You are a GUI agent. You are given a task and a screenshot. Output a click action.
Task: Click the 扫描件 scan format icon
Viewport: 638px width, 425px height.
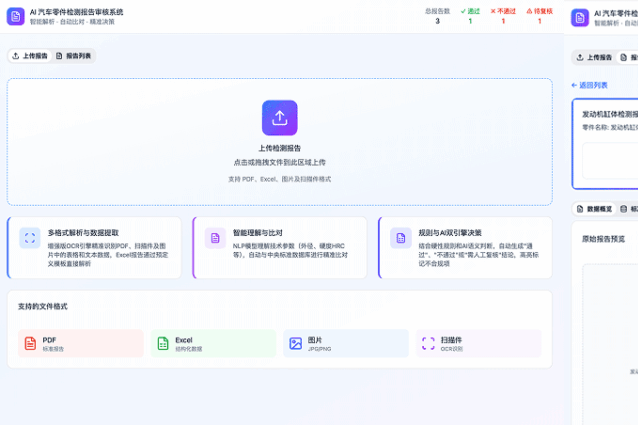coord(428,343)
